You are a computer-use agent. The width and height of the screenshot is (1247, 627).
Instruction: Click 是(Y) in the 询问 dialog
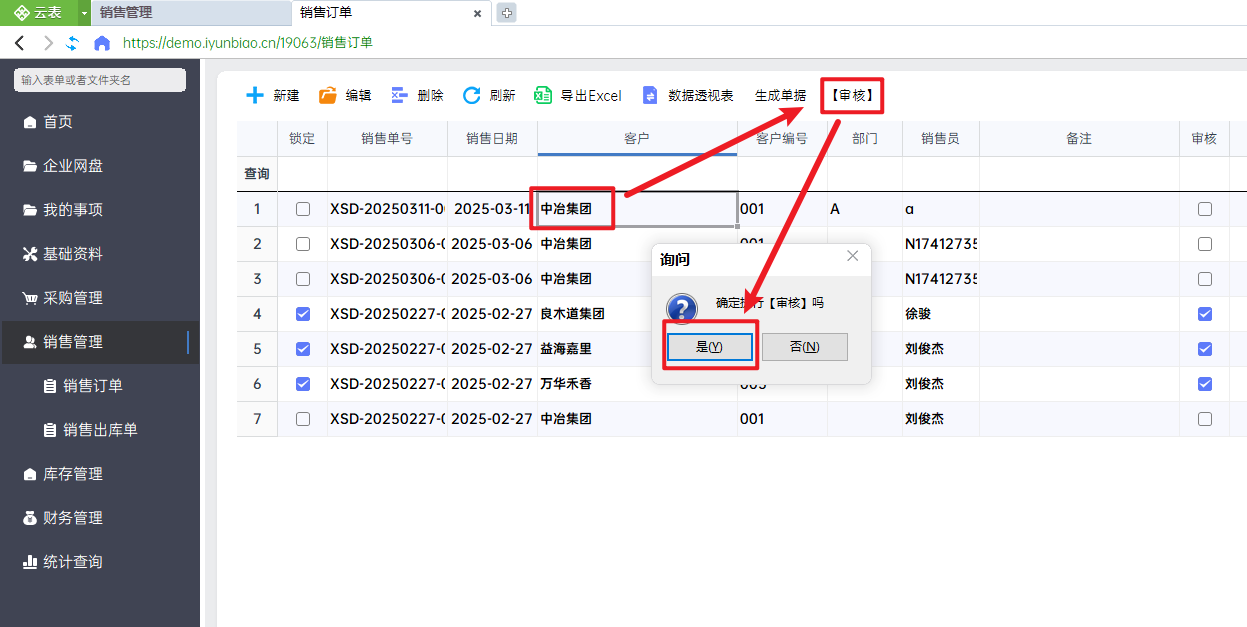709,347
